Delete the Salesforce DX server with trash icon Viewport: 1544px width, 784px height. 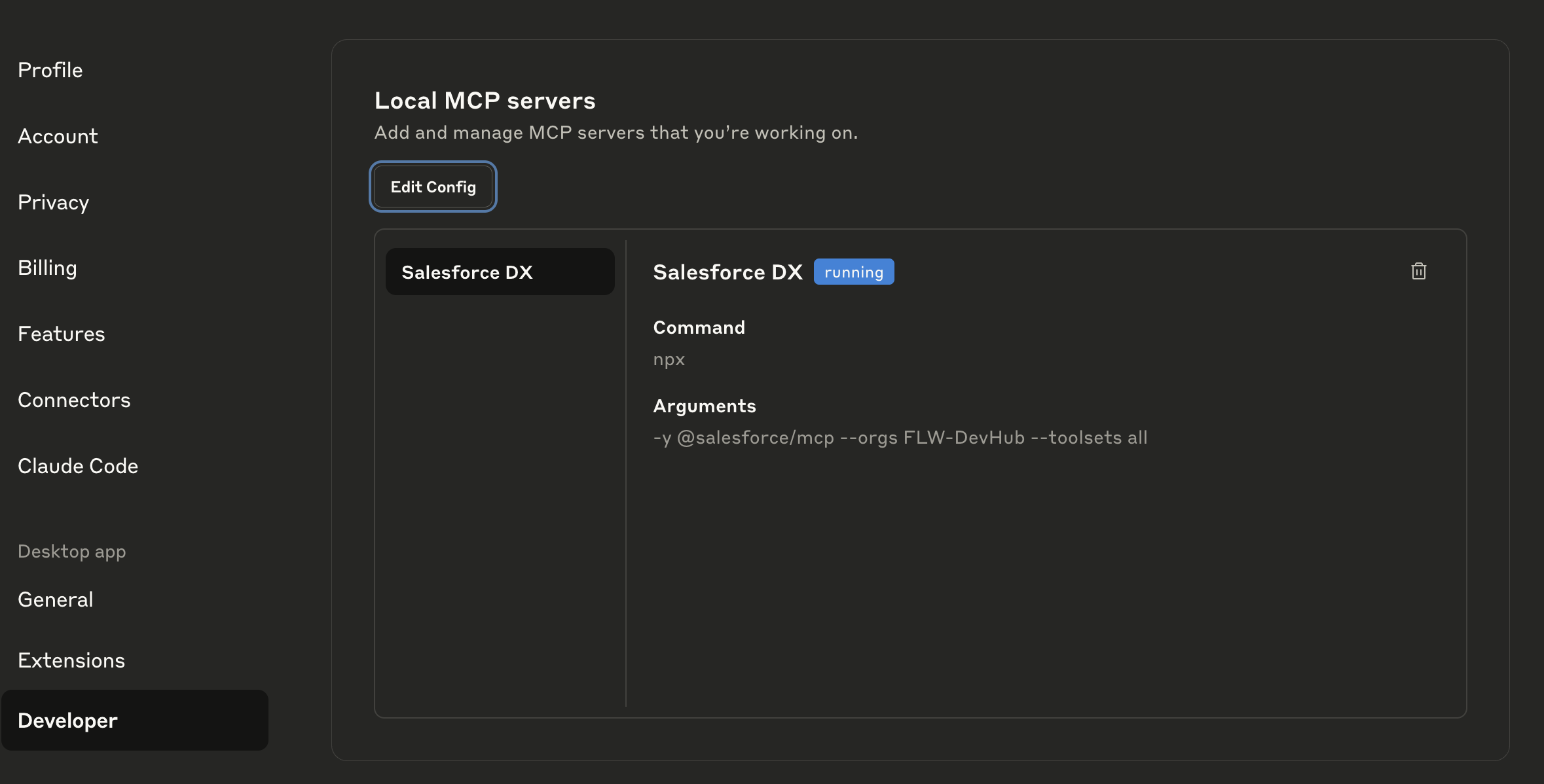1418,271
